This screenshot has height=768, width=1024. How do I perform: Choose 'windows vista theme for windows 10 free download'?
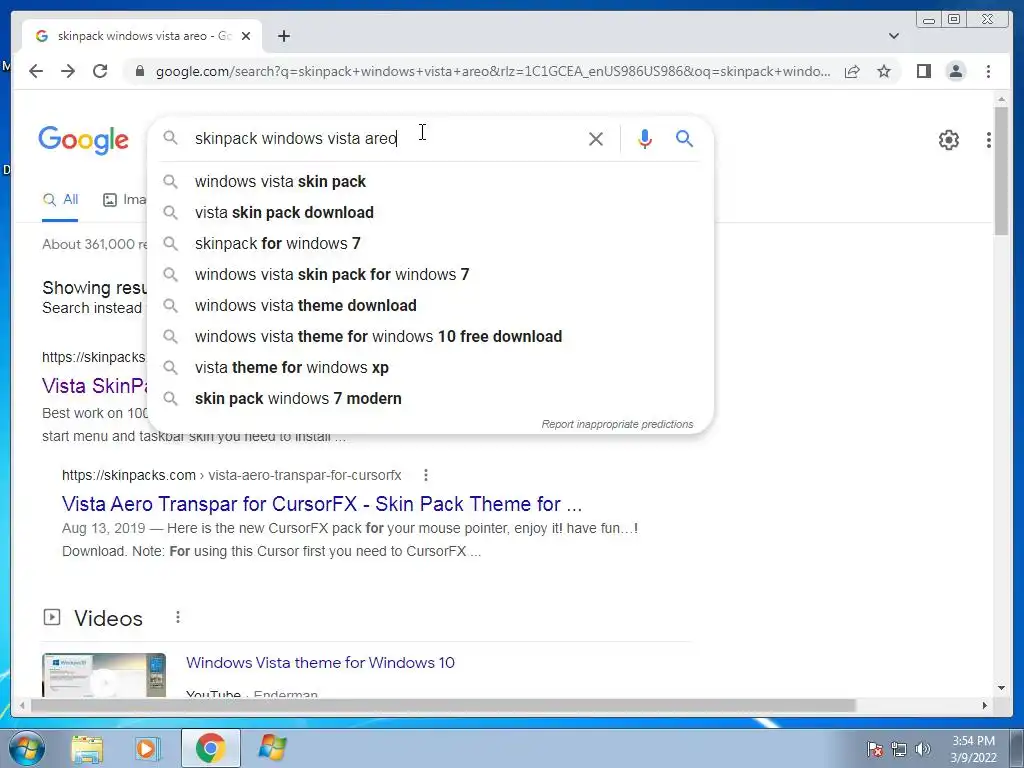(431, 336)
